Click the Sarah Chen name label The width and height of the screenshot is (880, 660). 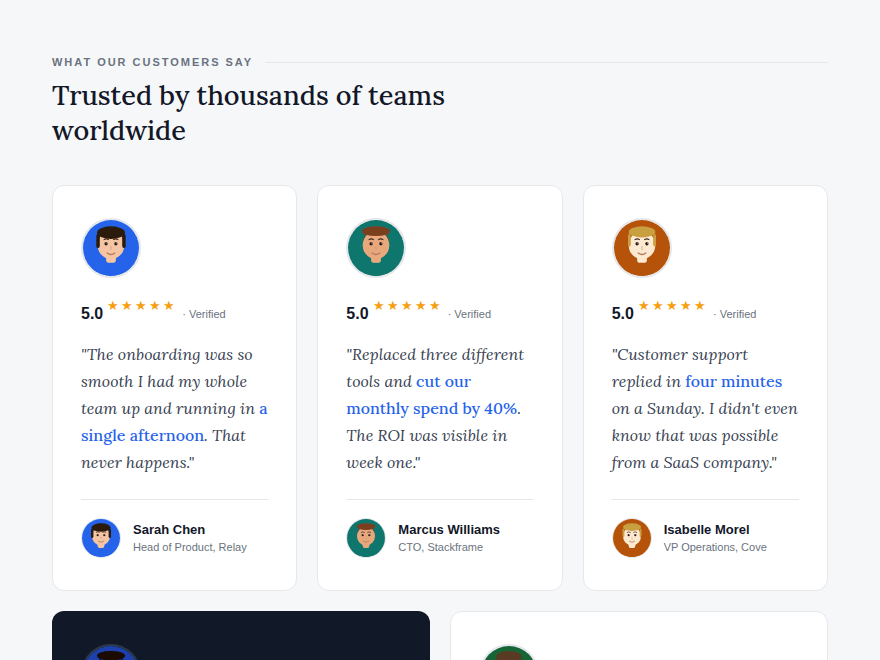pos(169,530)
